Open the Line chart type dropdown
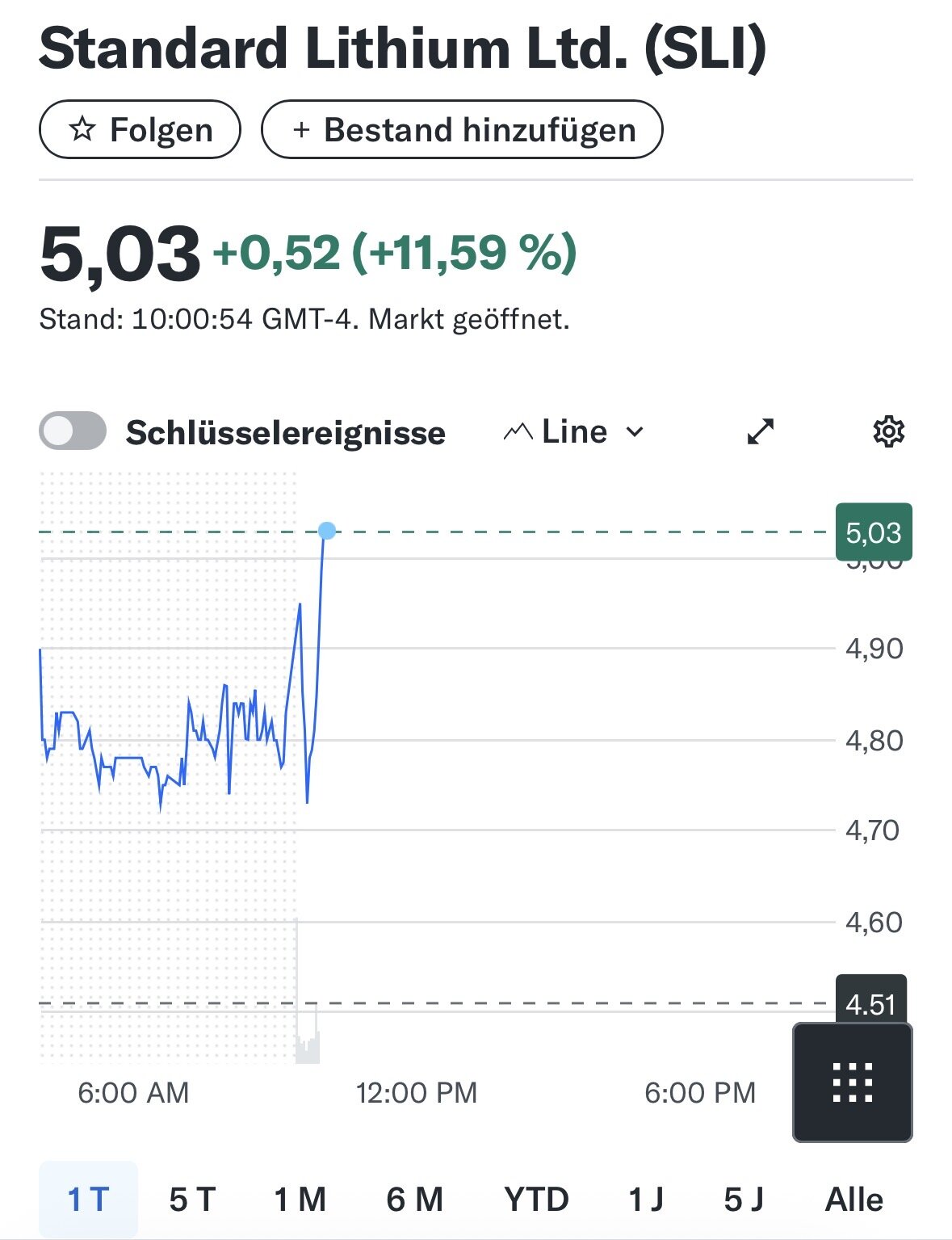The width and height of the screenshot is (952, 1240). [x=574, y=432]
